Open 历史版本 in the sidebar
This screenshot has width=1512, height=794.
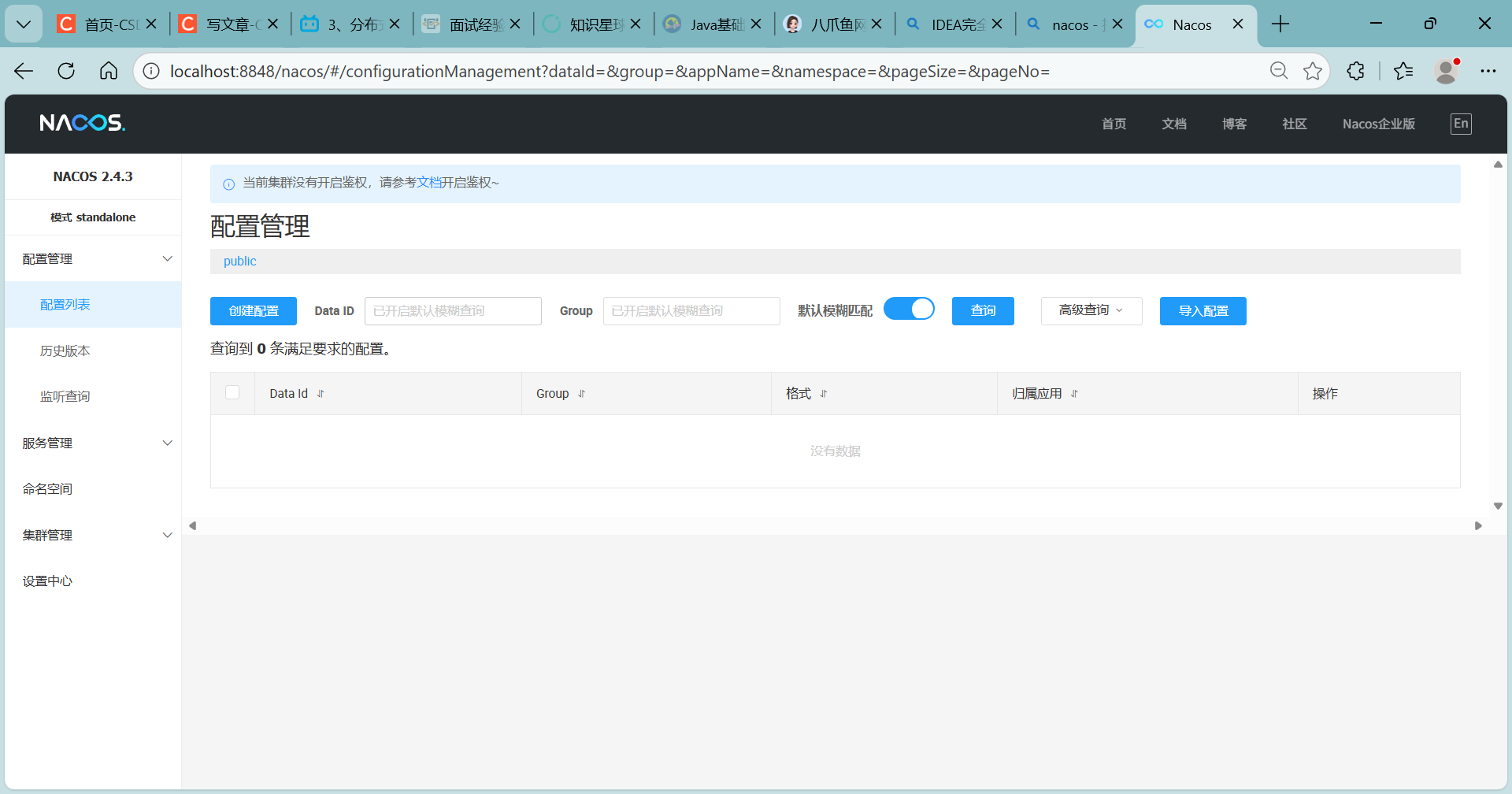tap(65, 351)
